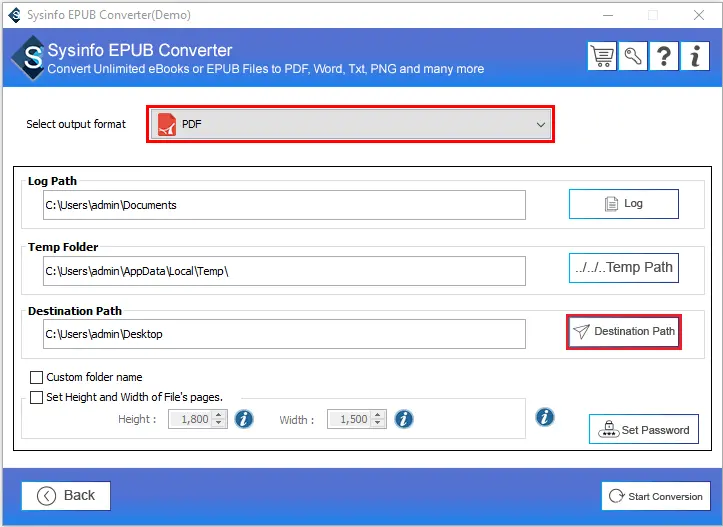This screenshot has height=527, width=723.
Task: Start Conversion of the EPUB files
Action: coord(656,496)
